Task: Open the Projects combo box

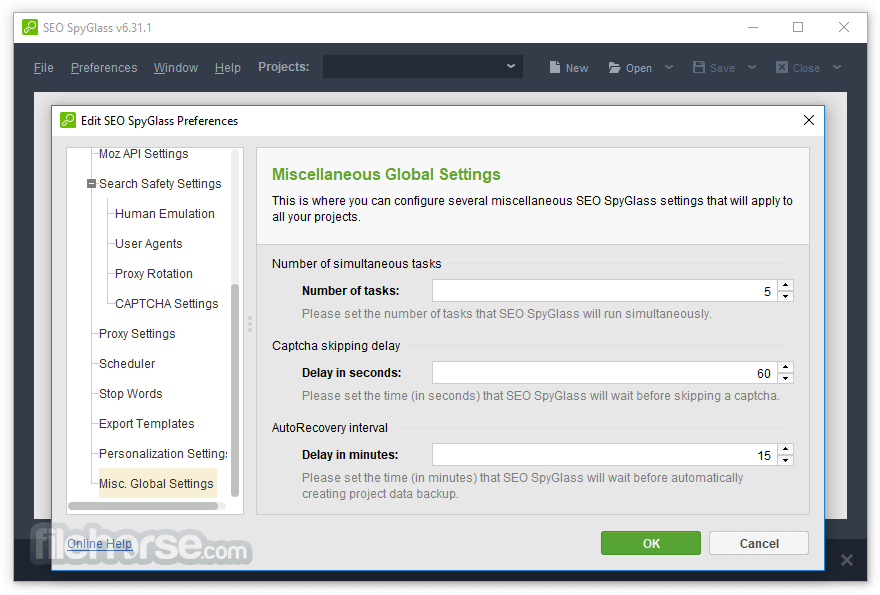Action: [423, 66]
